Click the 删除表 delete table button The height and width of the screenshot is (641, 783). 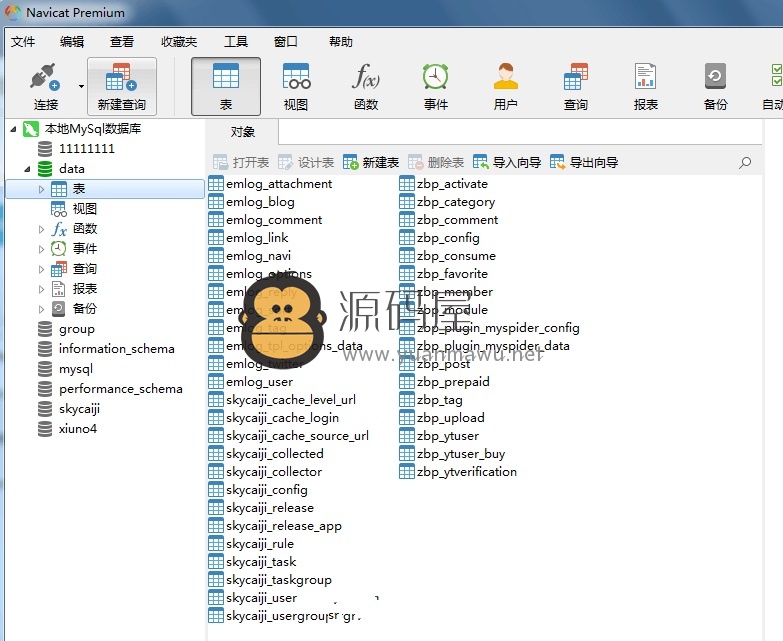point(436,162)
